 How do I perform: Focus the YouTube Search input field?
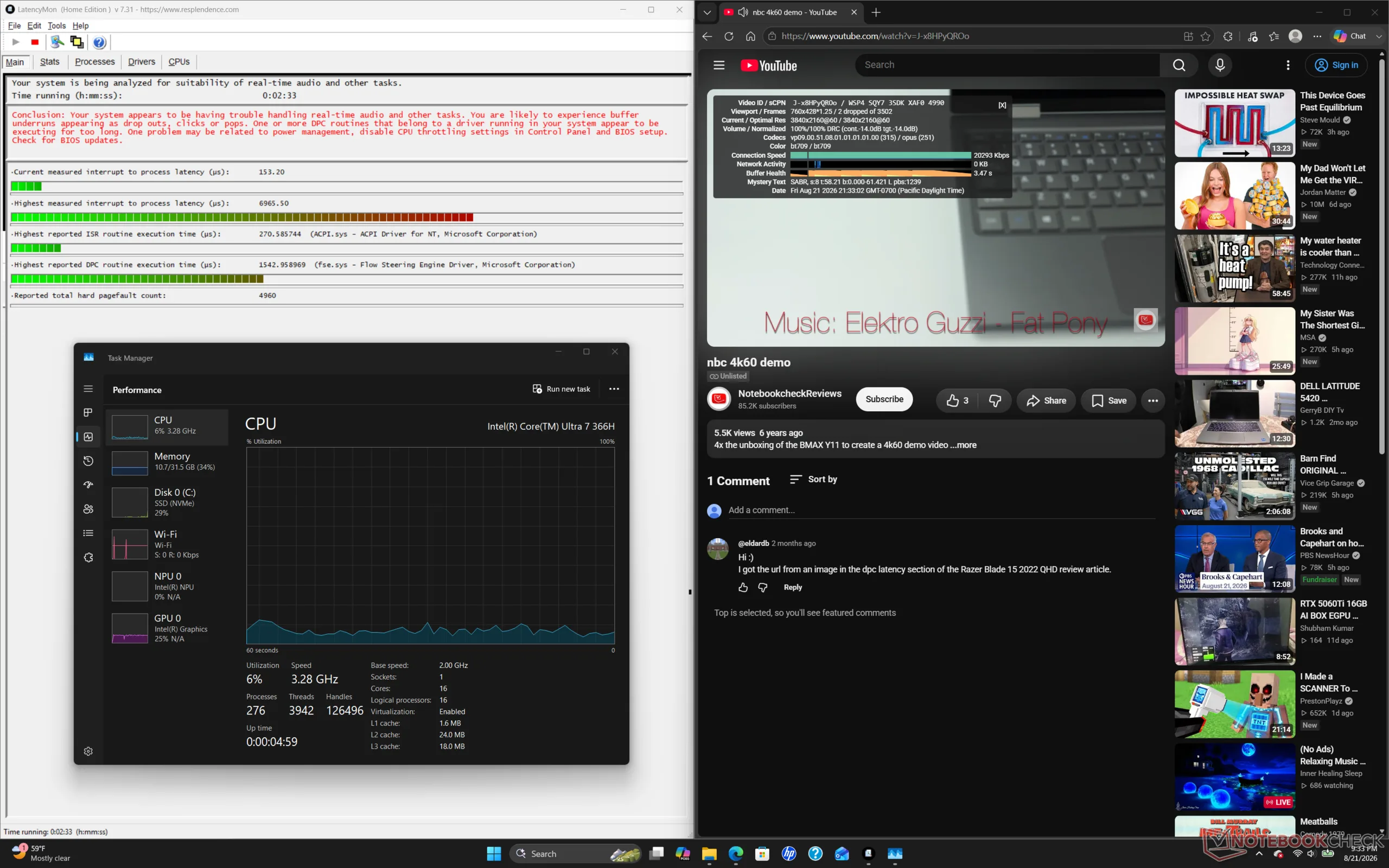(x=1008, y=65)
